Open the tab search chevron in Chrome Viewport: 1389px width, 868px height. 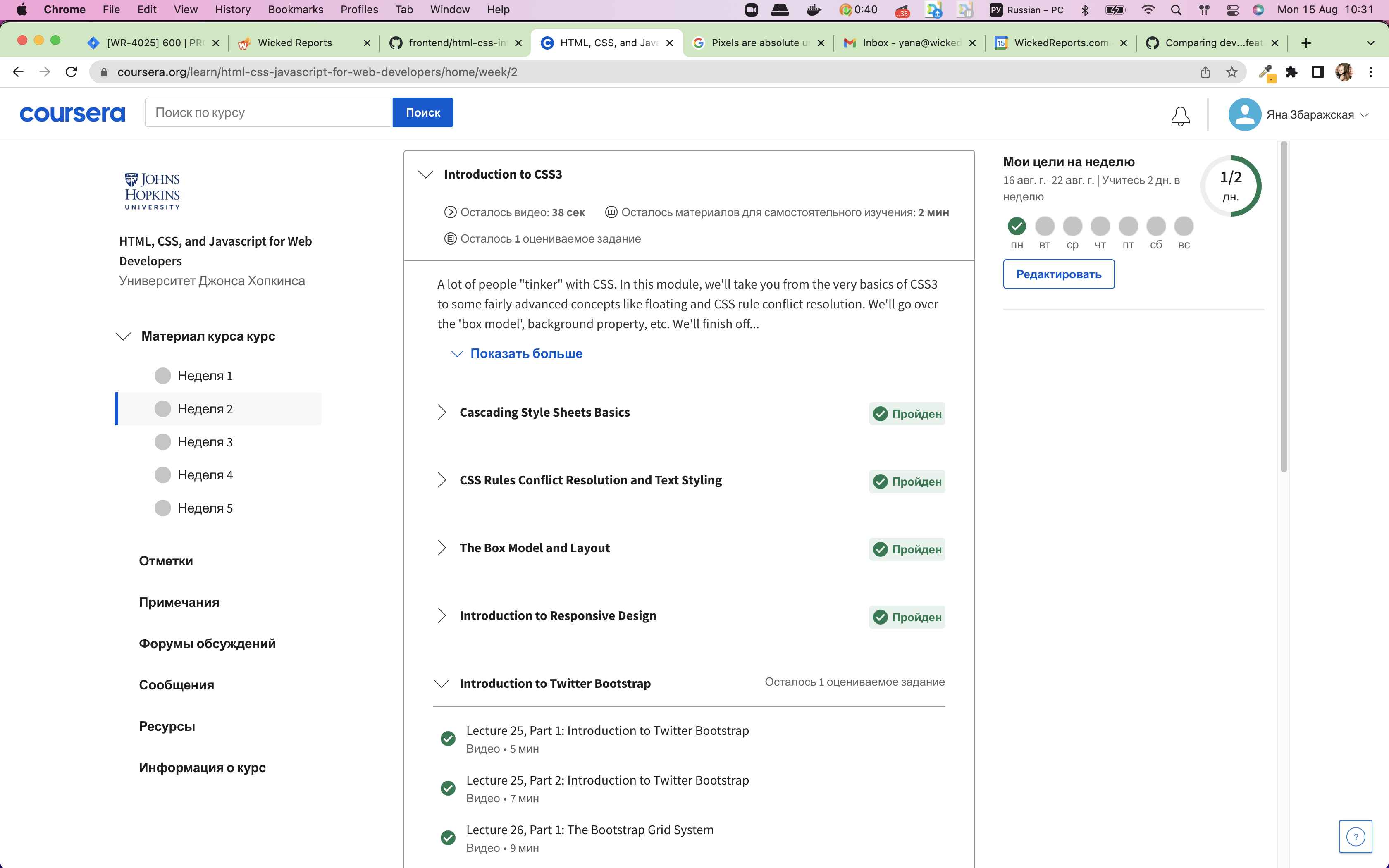(x=1371, y=43)
